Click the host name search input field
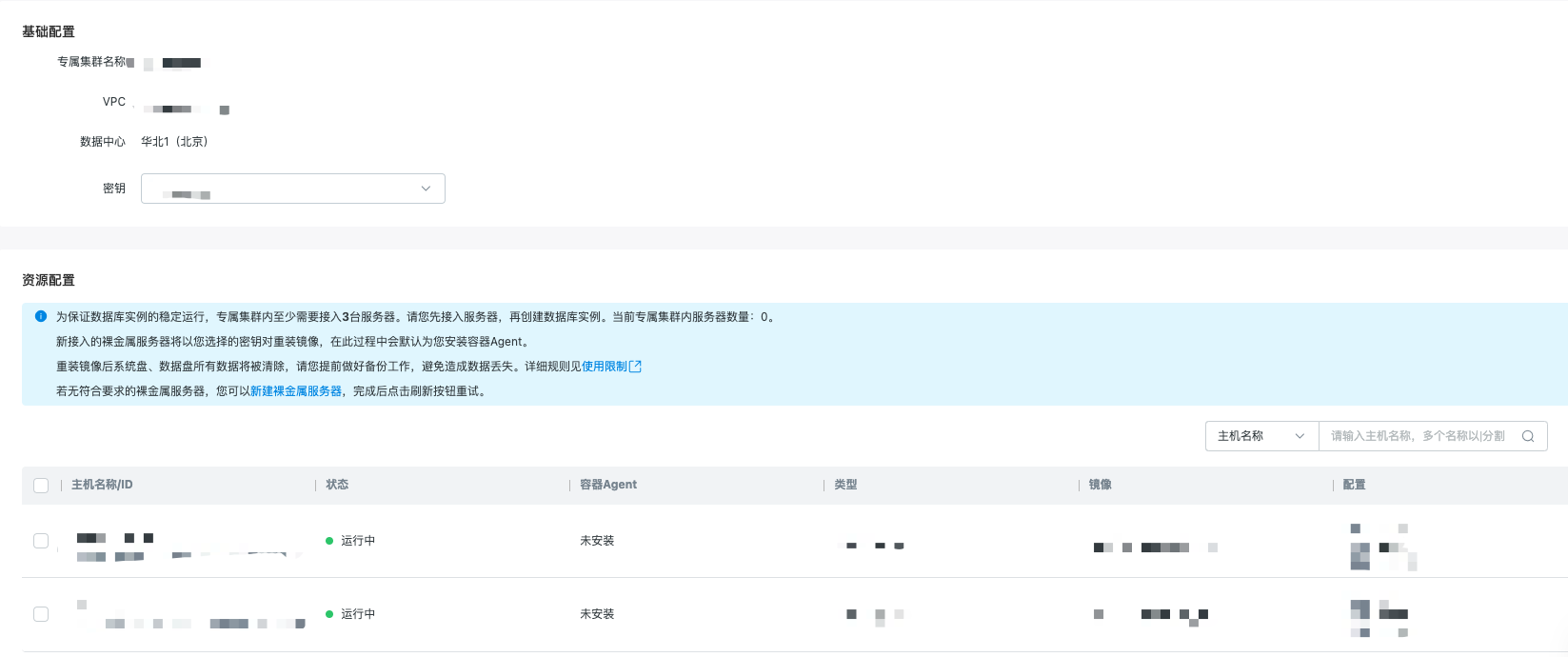Viewport: 1568px width, 657px height. tap(1419, 436)
